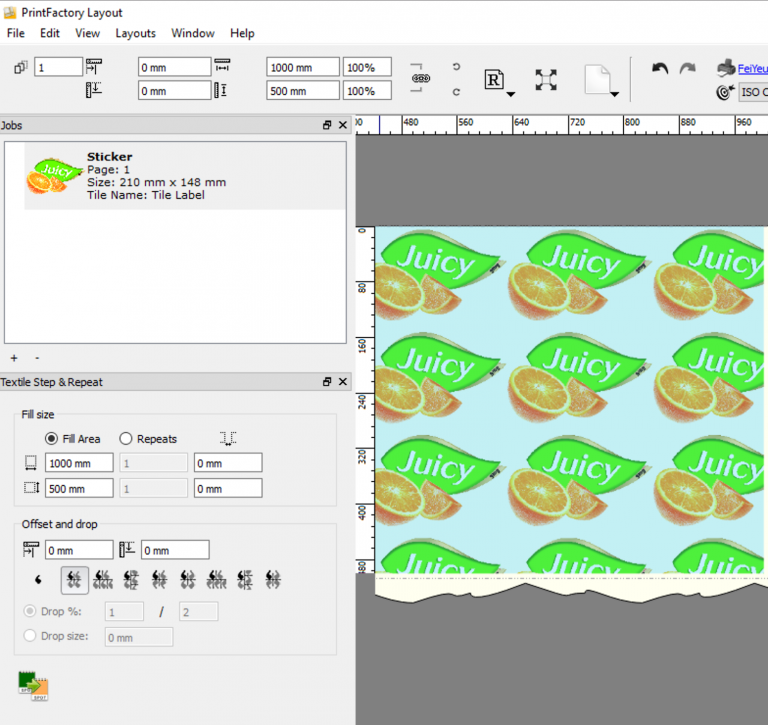Click the R orientation icon
The width and height of the screenshot is (768, 725).
[x=494, y=79]
